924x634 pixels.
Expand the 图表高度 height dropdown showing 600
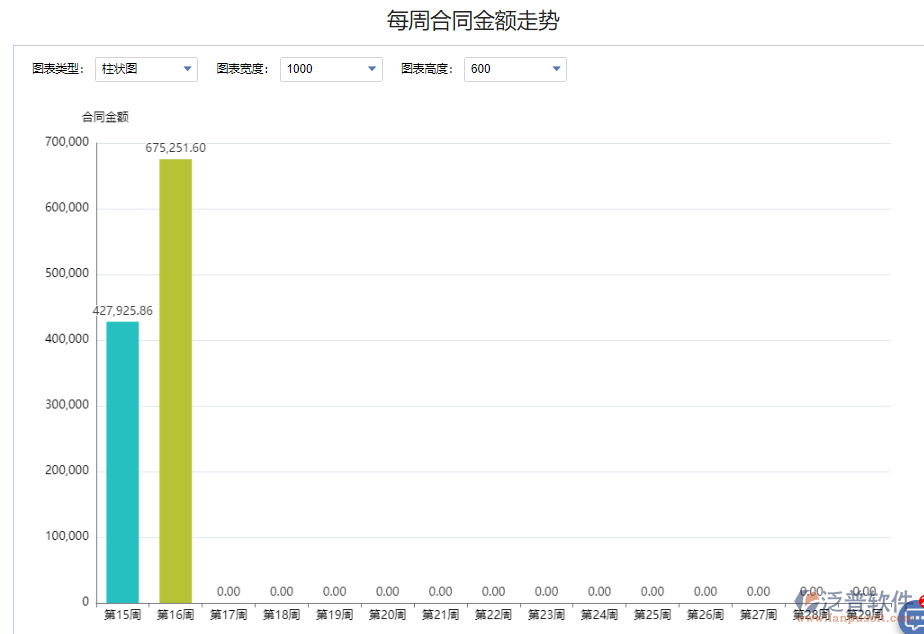[556, 69]
